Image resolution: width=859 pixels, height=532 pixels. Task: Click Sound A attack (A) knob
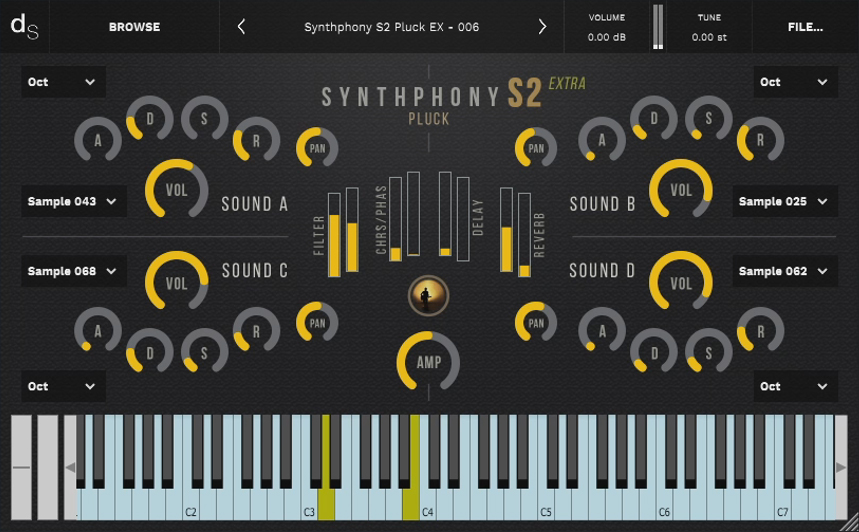[x=98, y=140]
